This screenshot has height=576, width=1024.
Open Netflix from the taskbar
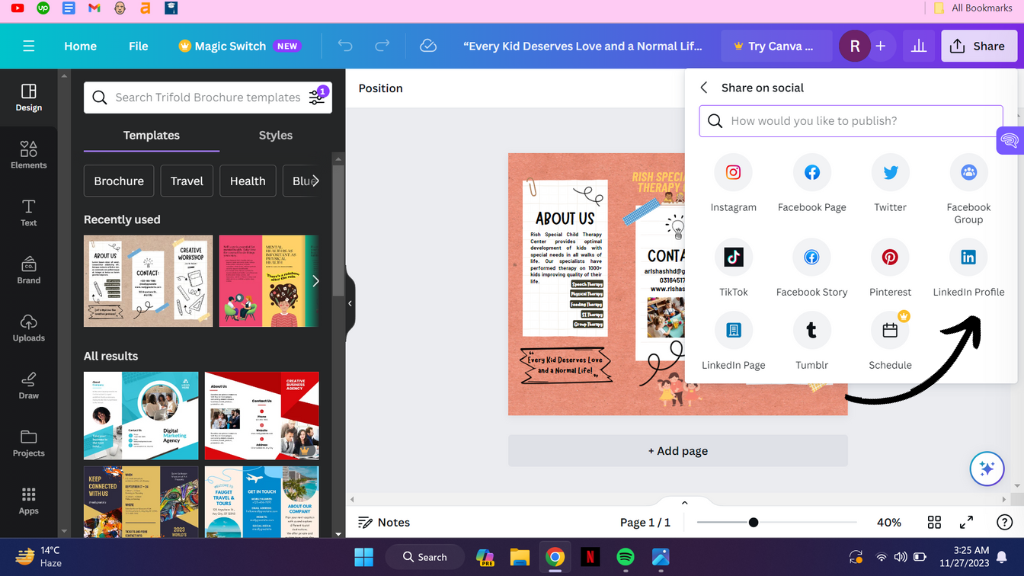coord(590,557)
